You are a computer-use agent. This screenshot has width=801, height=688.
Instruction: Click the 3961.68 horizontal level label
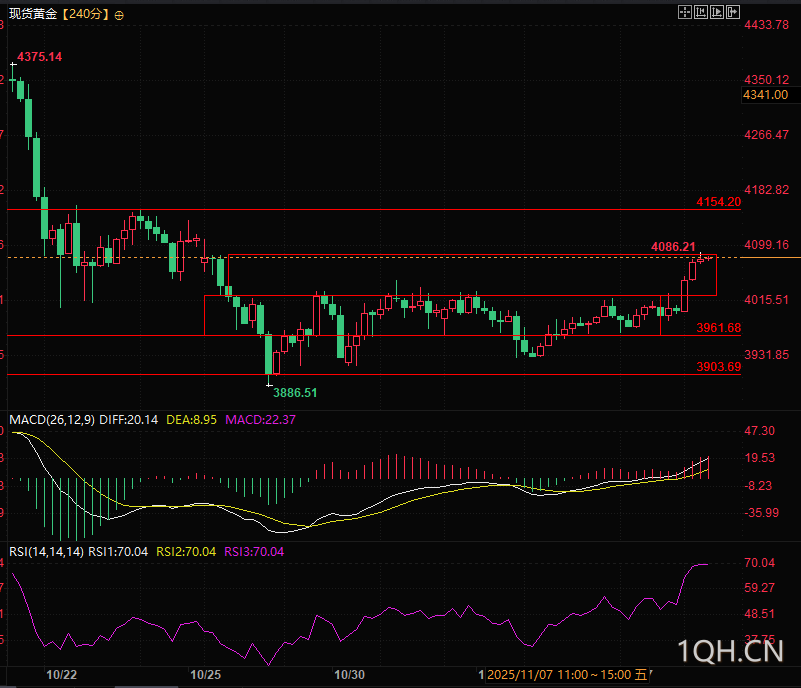point(718,328)
